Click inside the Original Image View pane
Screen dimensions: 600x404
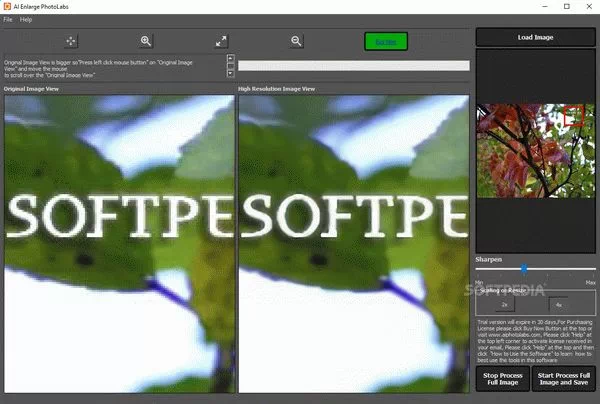point(119,244)
